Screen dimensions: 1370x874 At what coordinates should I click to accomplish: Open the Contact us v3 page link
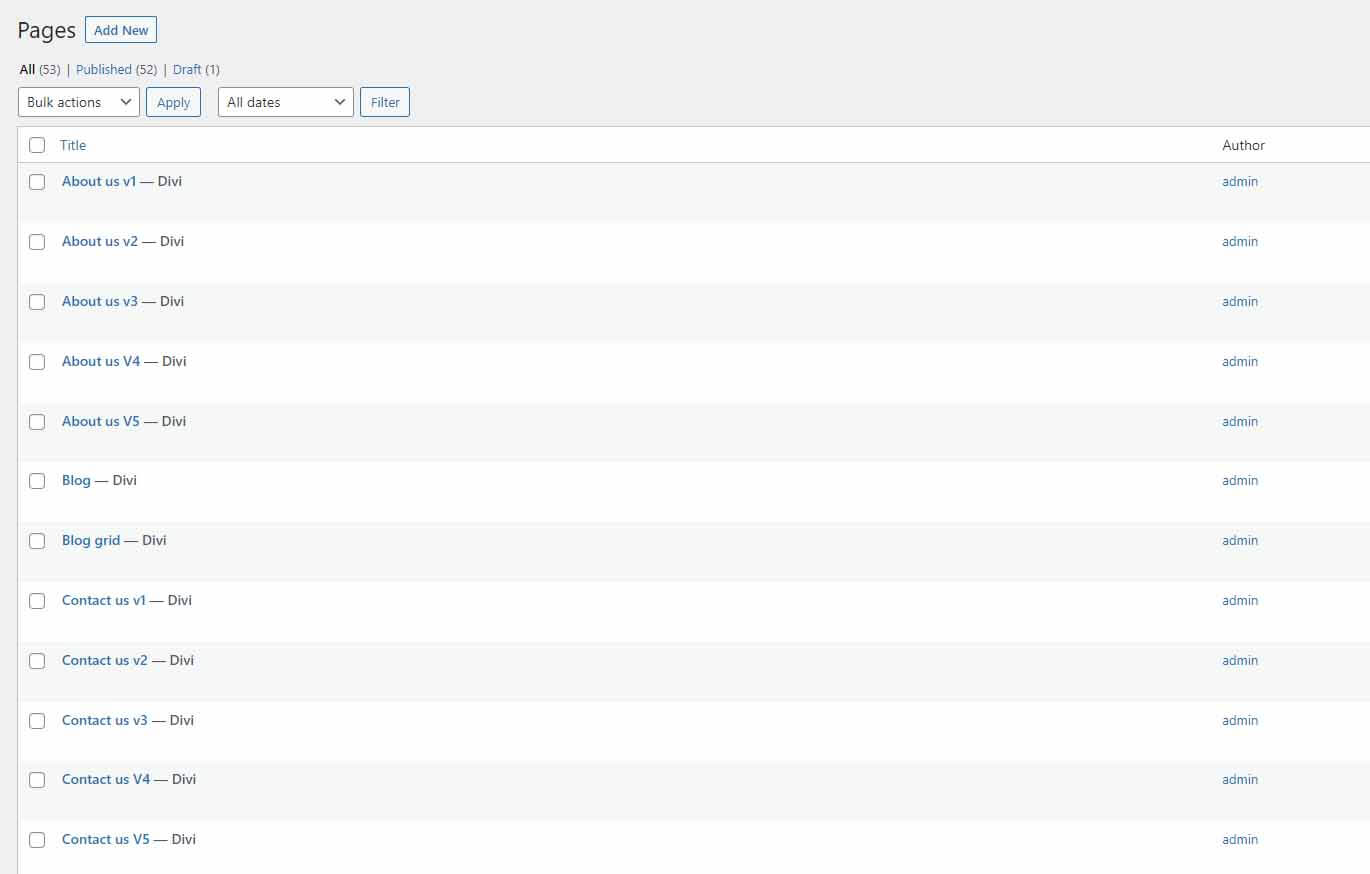[x=104, y=720]
